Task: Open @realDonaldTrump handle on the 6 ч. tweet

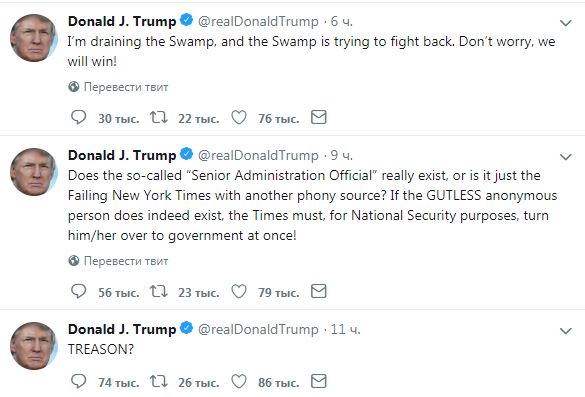Action: point(258,22)
